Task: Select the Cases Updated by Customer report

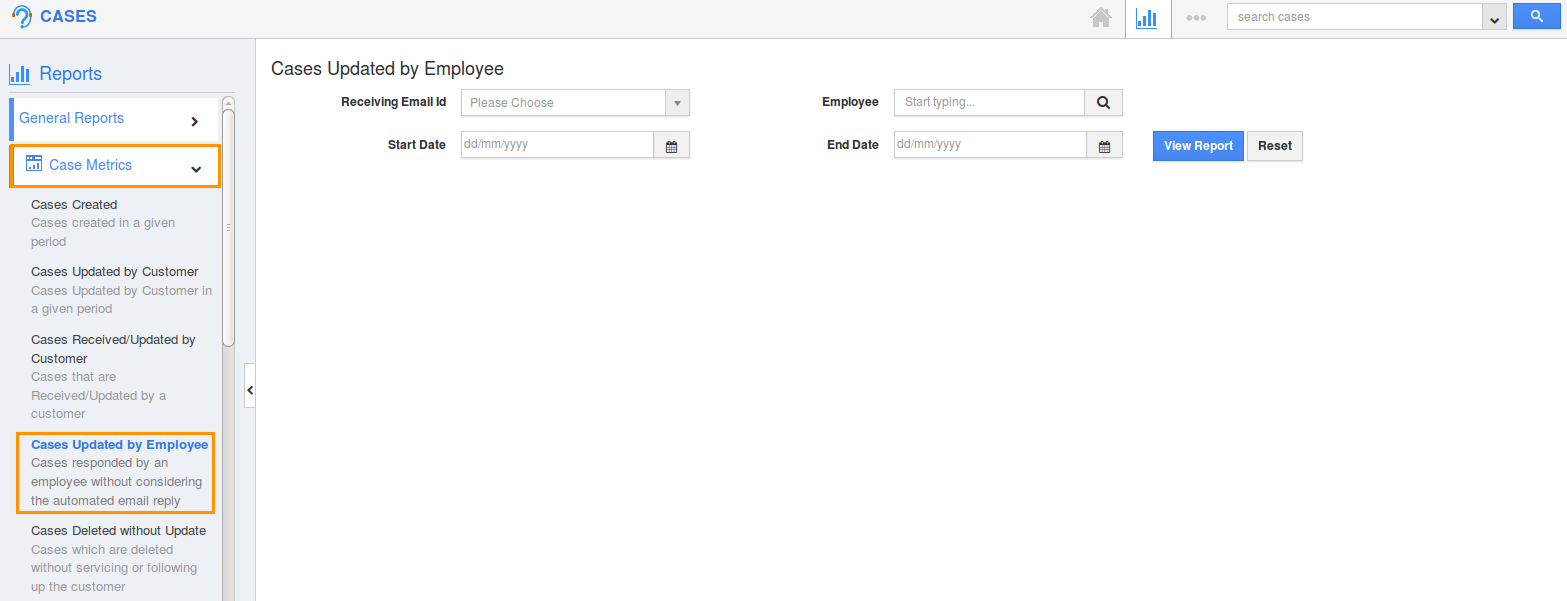Action: click(113, 271)
